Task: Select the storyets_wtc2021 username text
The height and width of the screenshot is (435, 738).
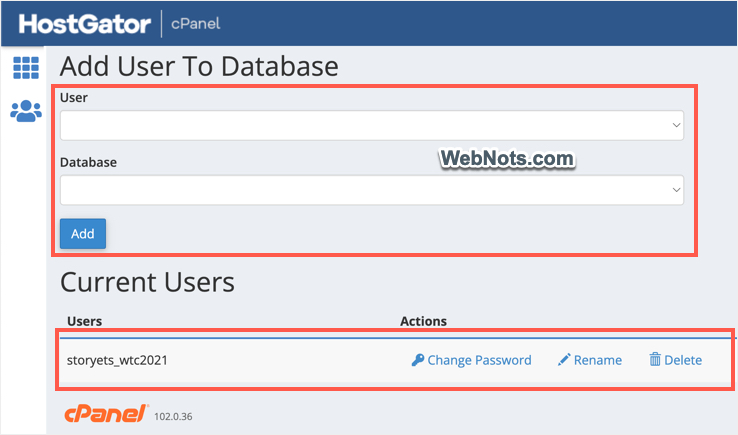Action: coord(117,360)
